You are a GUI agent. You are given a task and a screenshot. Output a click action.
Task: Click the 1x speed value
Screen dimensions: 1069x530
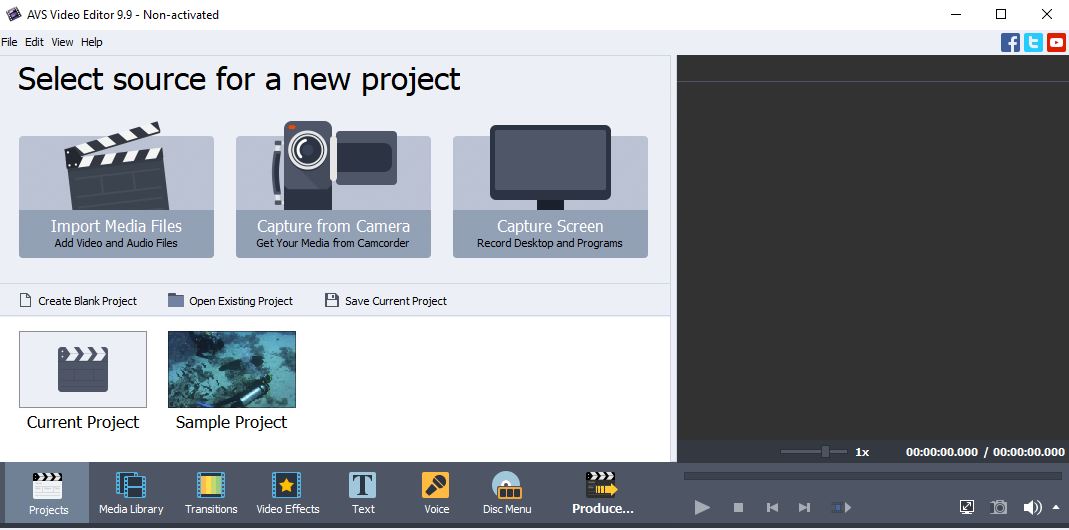coord(862,452)
